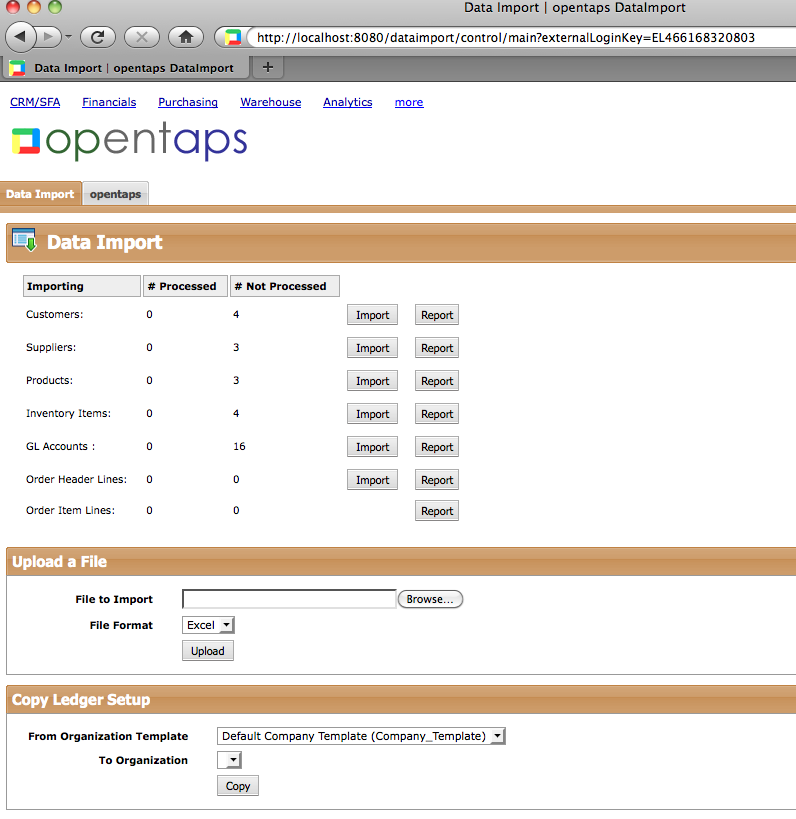Click the stop loading X icon
This screenshot has height=819, width=796.
pos(142,37)
